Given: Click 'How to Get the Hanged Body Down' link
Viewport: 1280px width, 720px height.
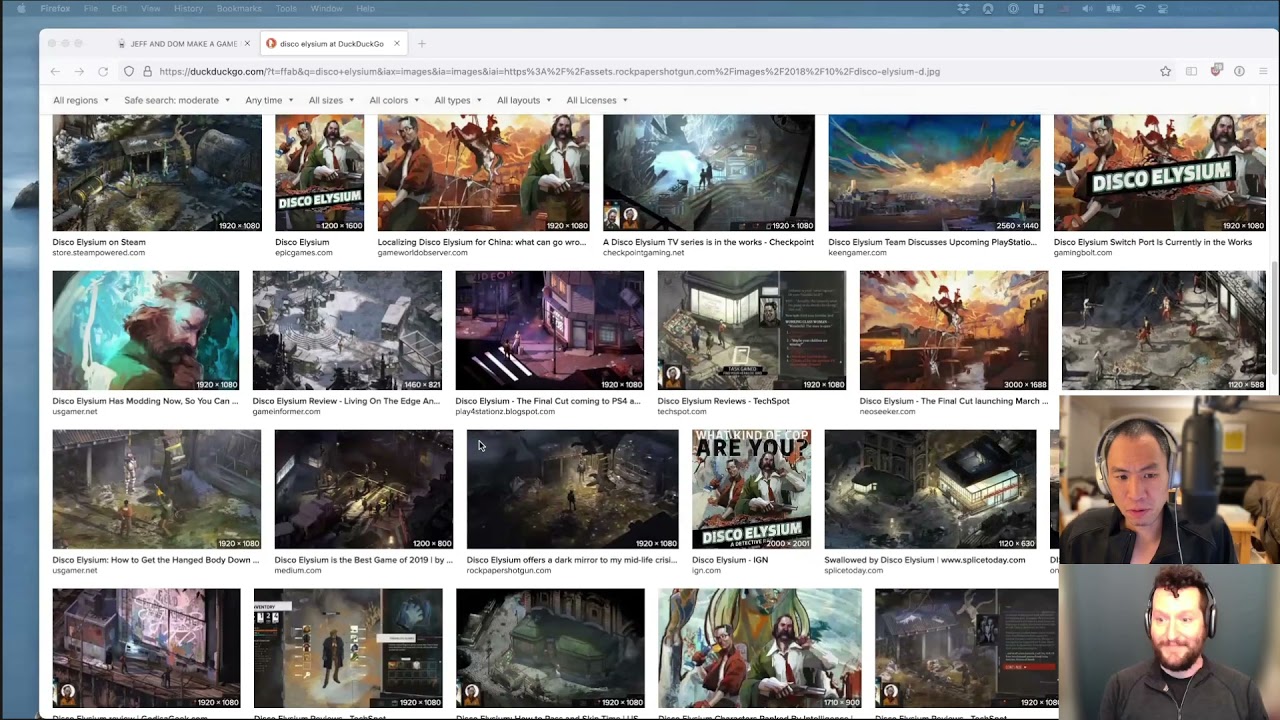Looking at the screenshot, I should click(156, 560).
